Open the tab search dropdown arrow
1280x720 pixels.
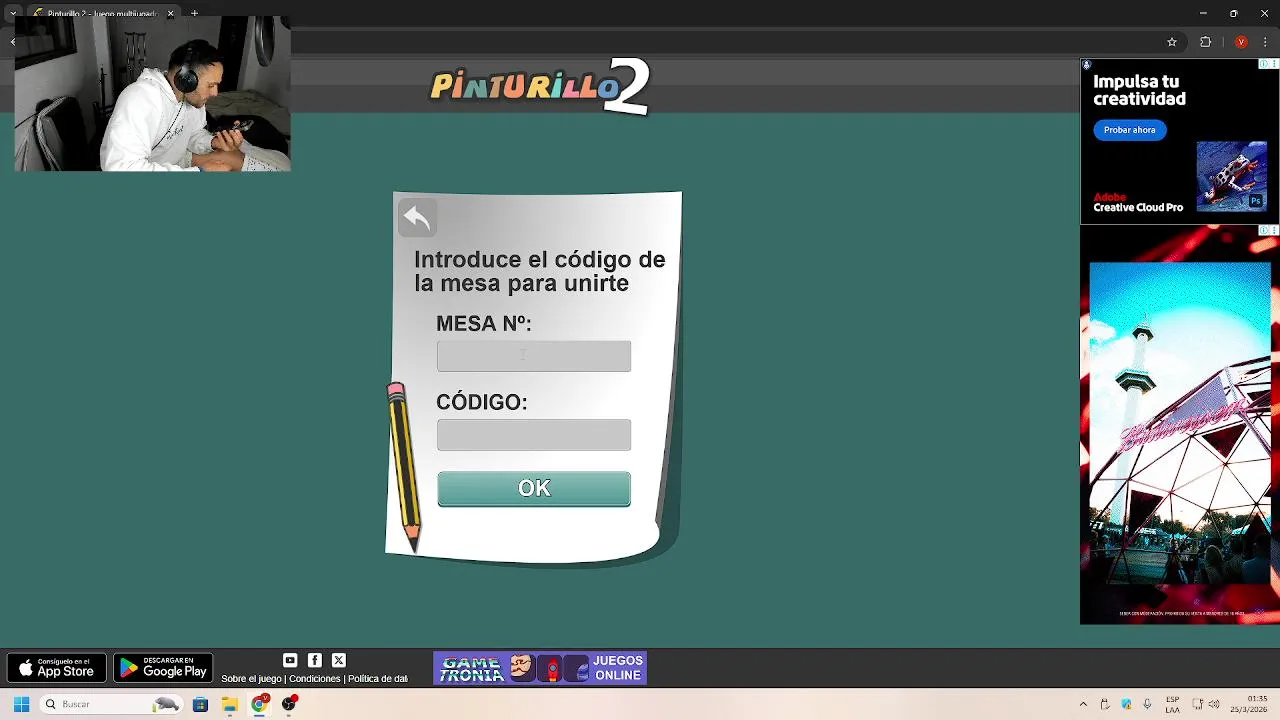pos(12,14)
